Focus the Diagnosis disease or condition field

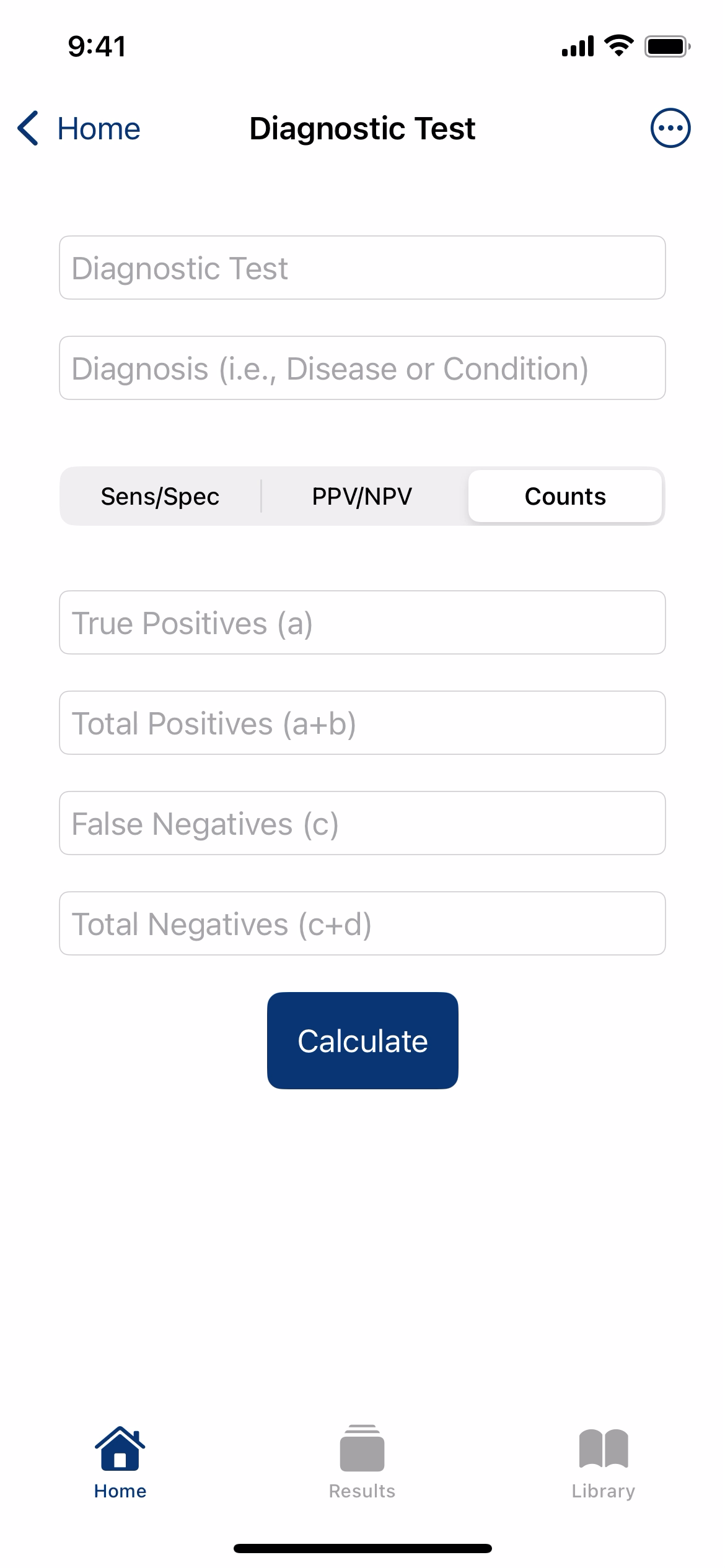(x=362, y=368)
